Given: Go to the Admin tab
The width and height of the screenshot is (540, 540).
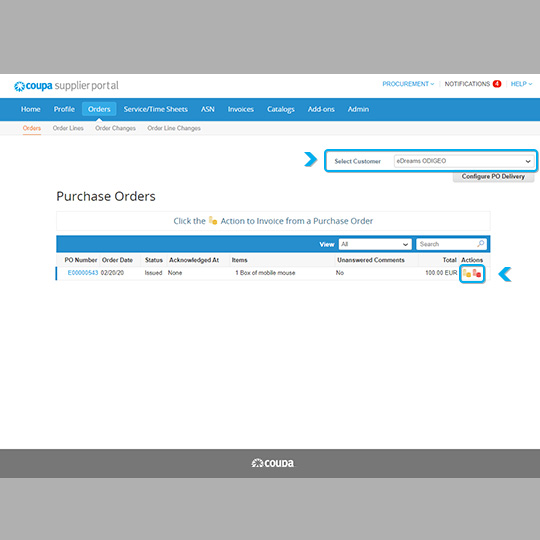Looking at the screenshot, I should (x=358, y=109).
